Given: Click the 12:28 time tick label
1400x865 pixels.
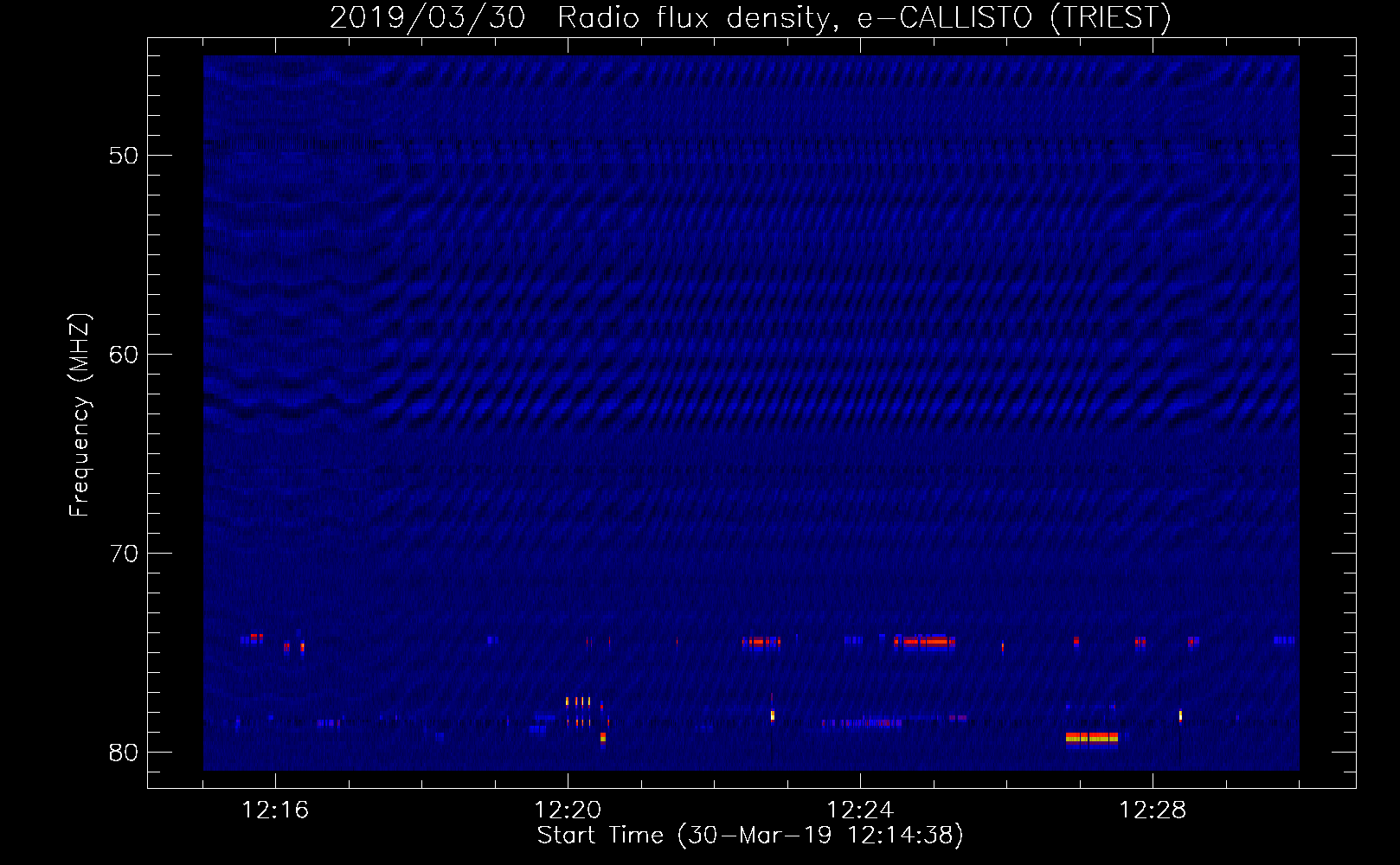Looking at the screenshot, I should tap(1153, 810).
